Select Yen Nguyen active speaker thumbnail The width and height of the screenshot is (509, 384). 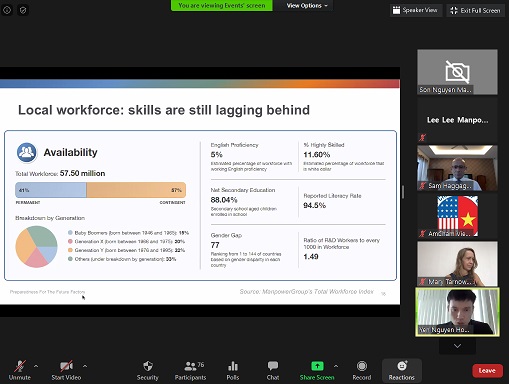(x=457, y=312)
